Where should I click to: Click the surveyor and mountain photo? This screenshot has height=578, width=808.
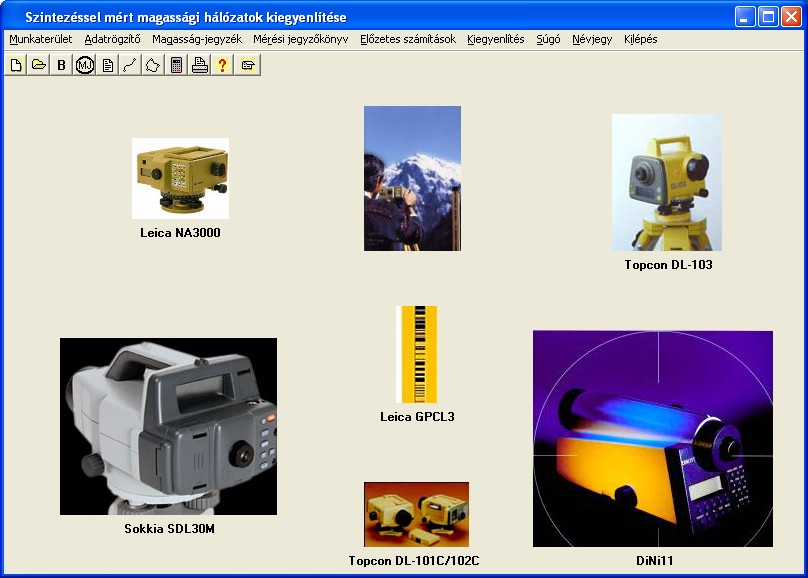click(x=412, y=178)
